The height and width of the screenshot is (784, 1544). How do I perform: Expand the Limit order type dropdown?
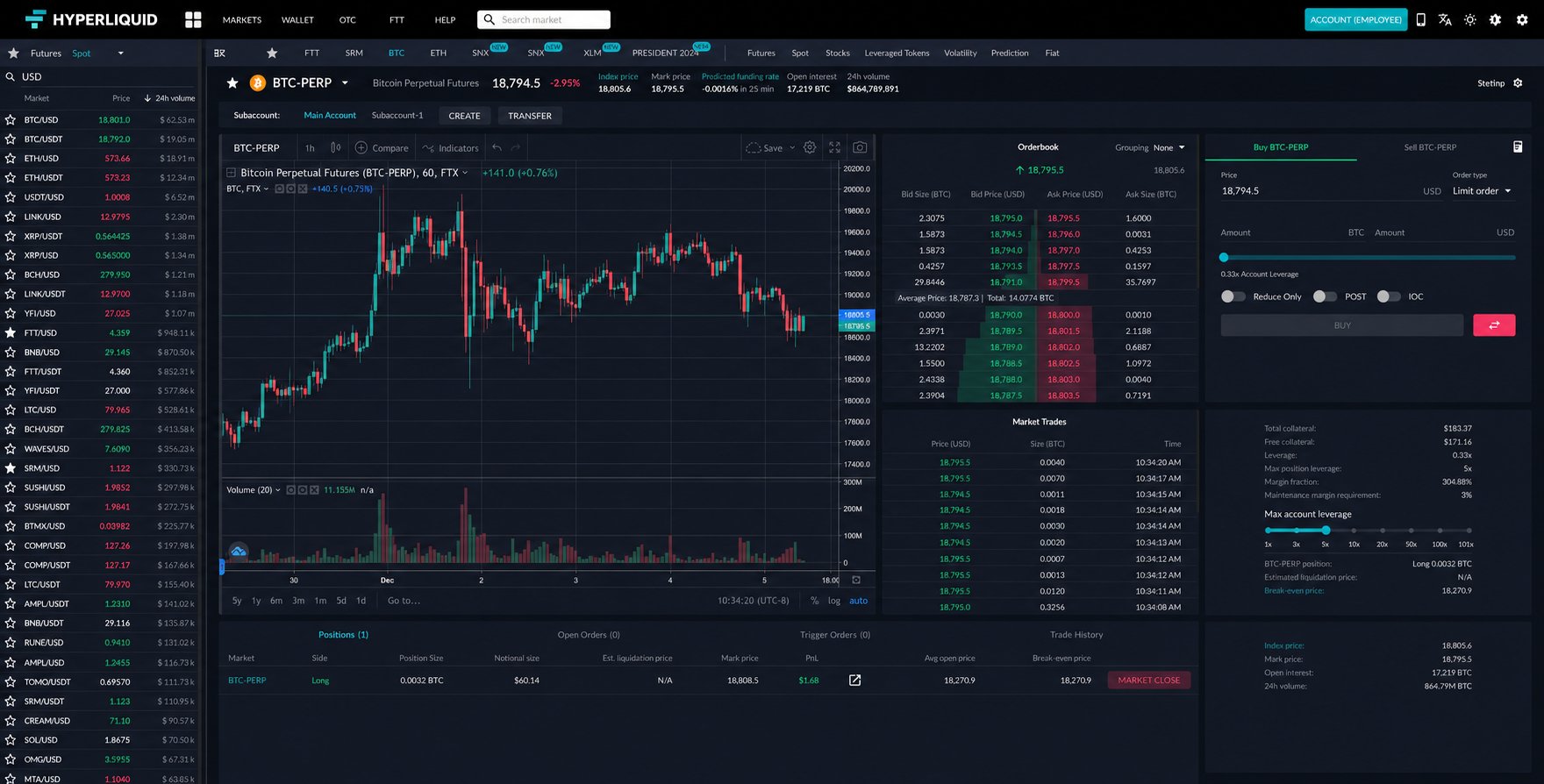coord(1483,190)
